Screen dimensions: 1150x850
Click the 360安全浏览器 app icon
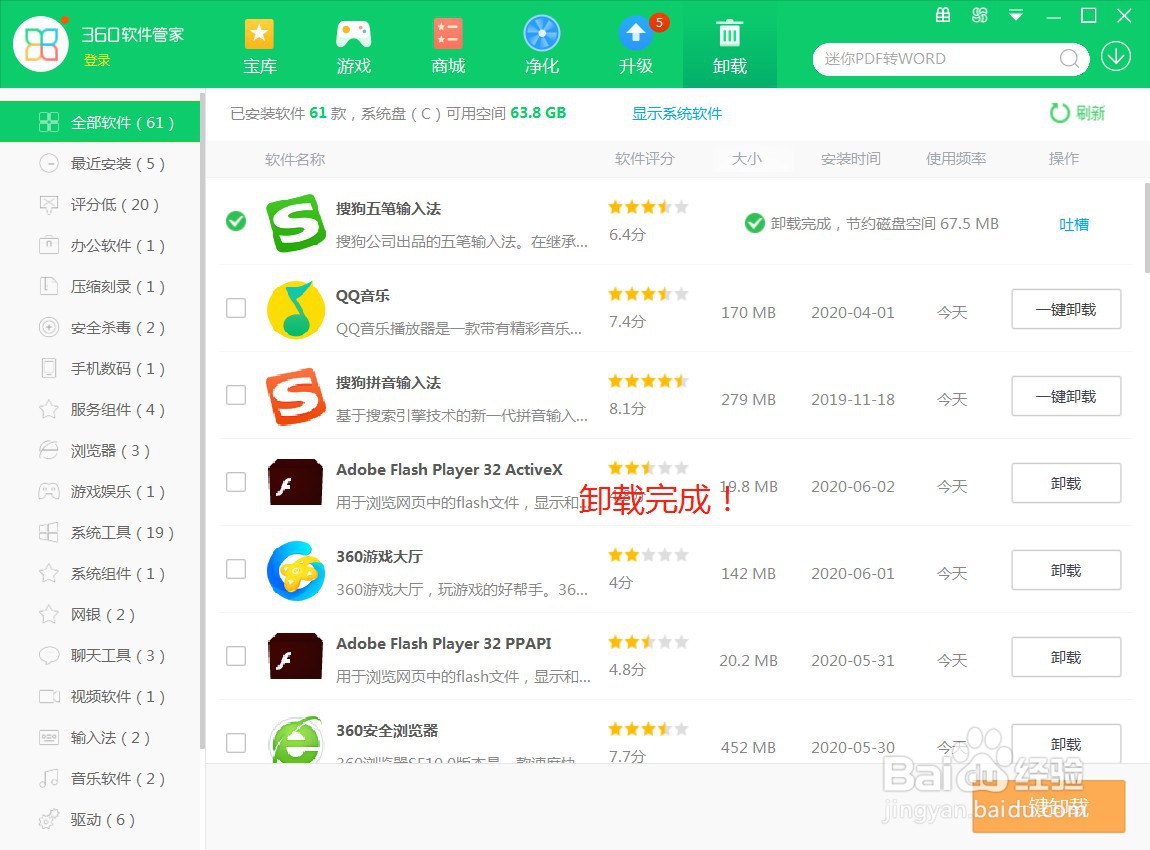coord(296,739)
